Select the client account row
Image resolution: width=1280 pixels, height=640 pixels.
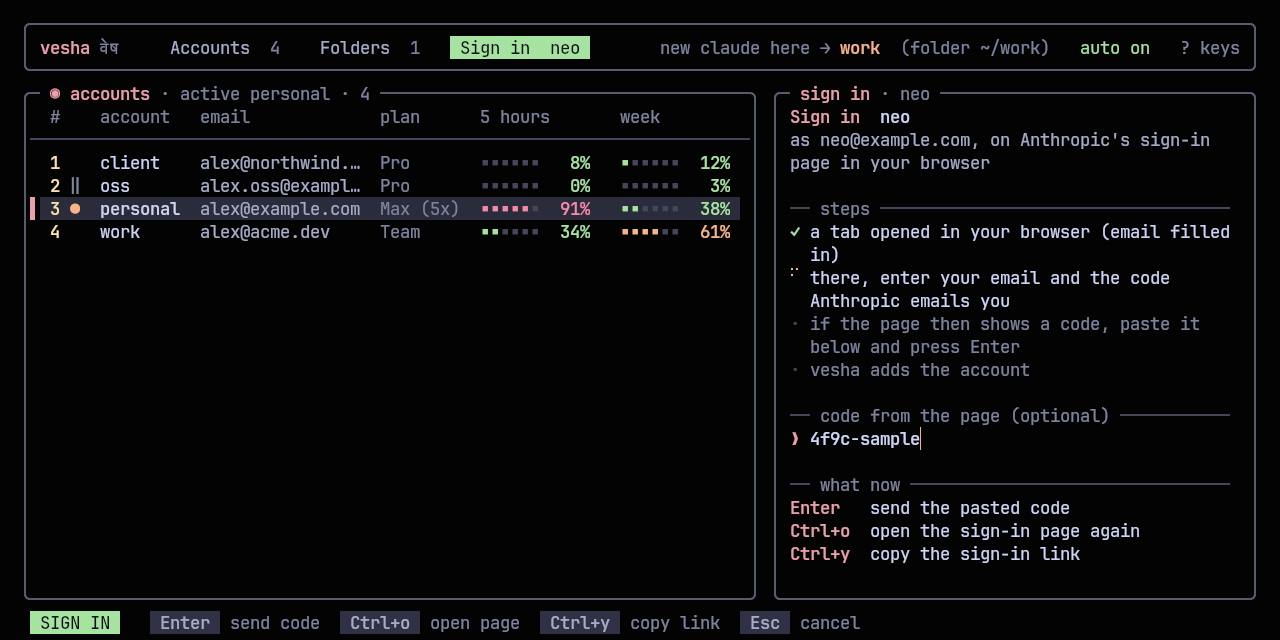pos(390,163)
